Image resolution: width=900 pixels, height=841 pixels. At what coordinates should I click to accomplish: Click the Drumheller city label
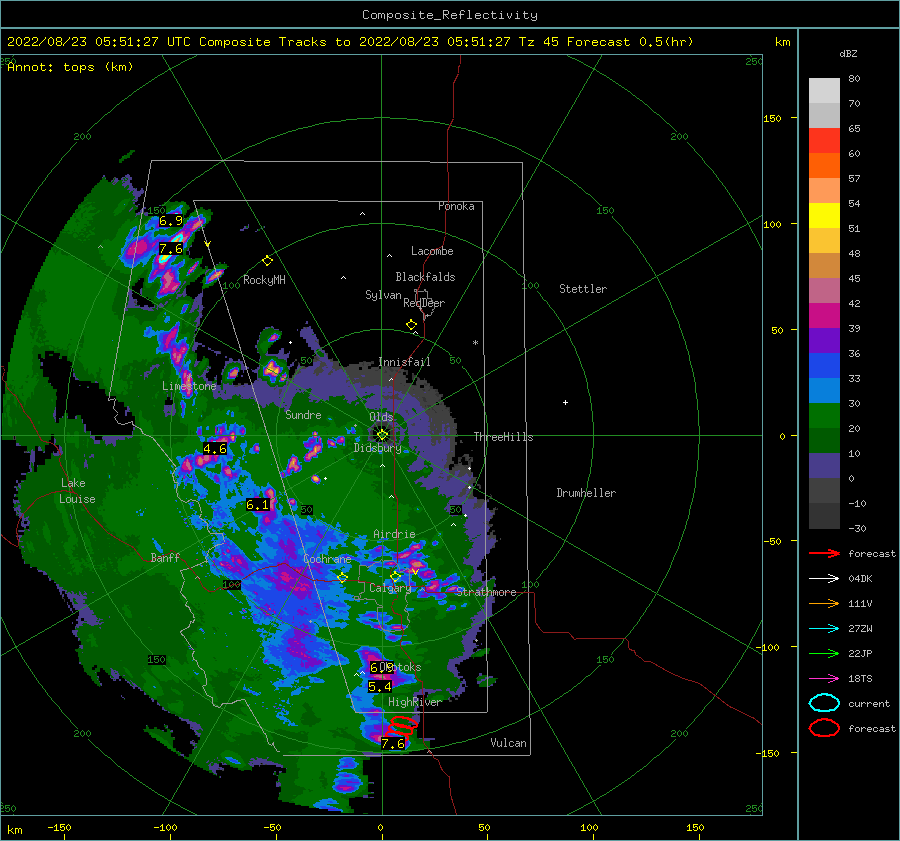(586, 493)
